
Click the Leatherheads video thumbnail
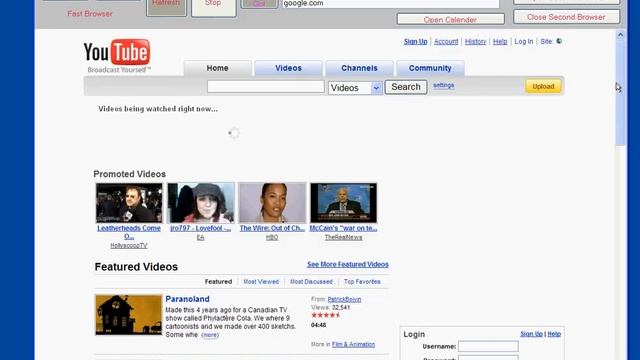129,203
